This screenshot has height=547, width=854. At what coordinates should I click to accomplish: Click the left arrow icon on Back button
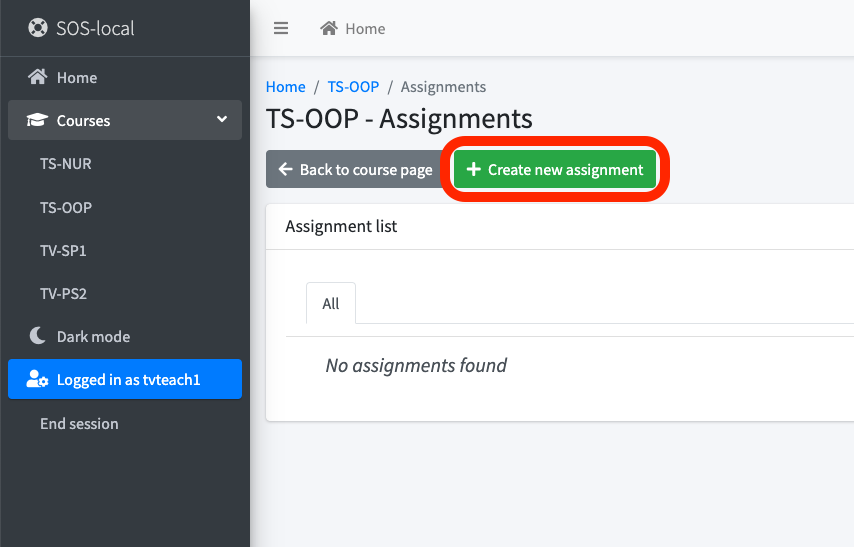pyautogui.click(x=285, y=169)
